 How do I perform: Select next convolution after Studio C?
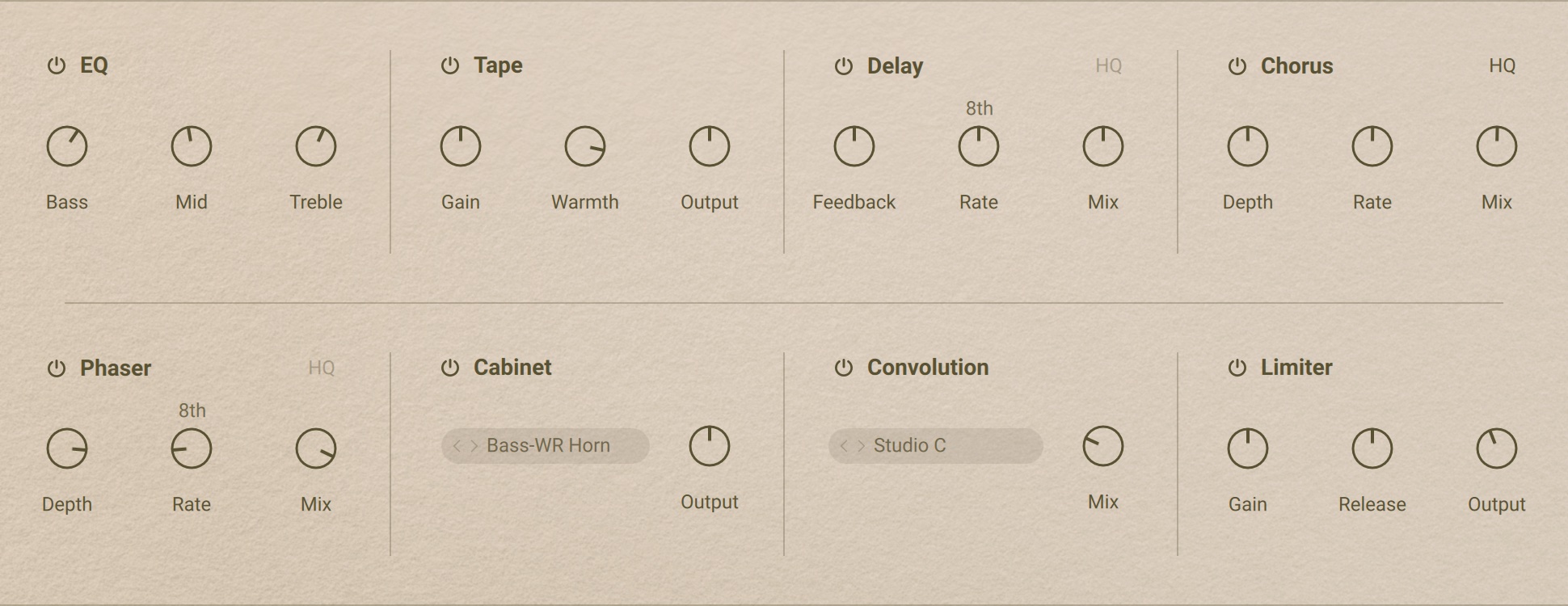[x=862, y=446]
